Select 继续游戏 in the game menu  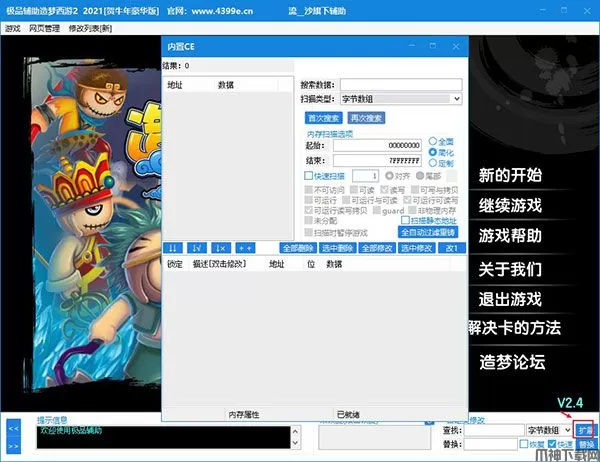510,206
